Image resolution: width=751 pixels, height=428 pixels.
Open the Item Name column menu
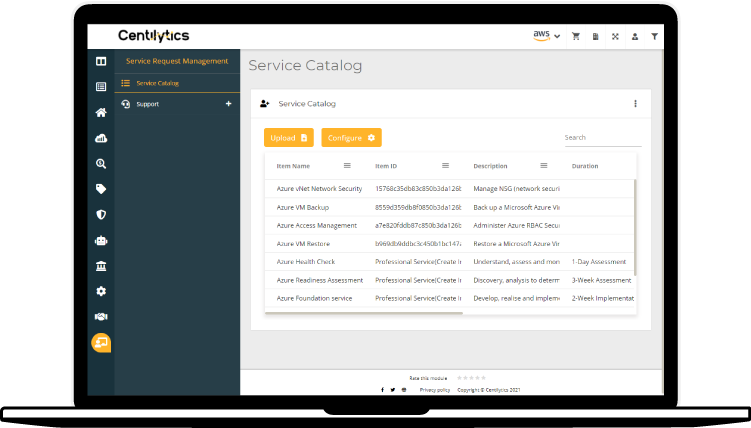[347, 166]
